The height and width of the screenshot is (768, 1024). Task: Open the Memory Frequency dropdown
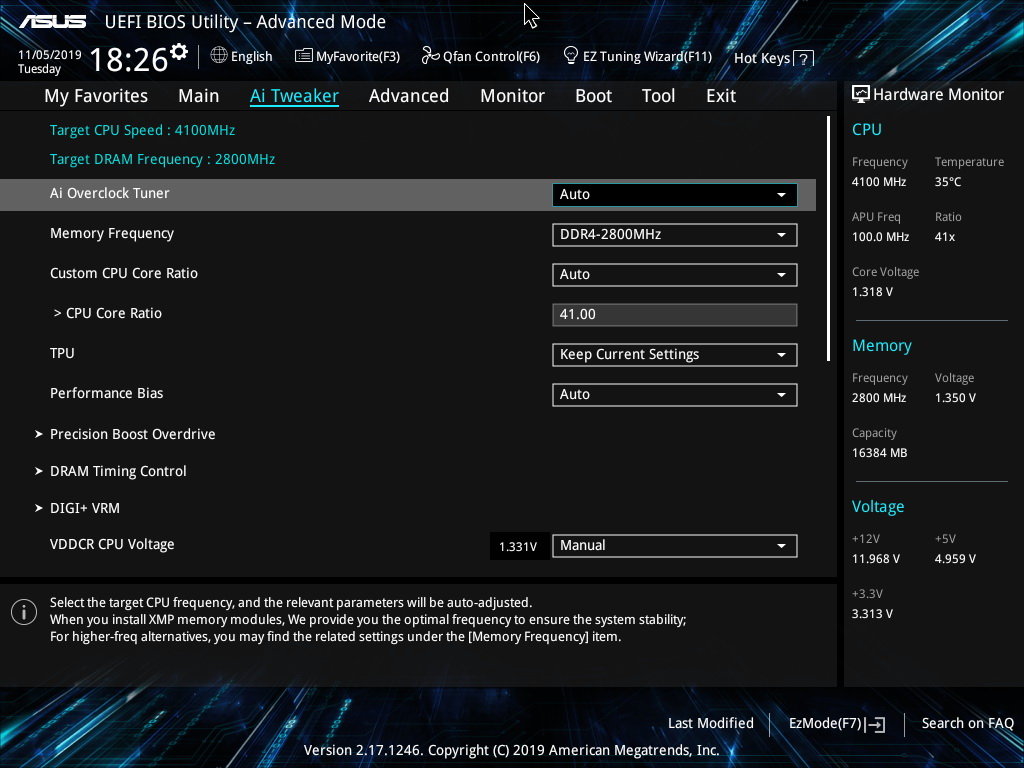(x=675, y=234)
